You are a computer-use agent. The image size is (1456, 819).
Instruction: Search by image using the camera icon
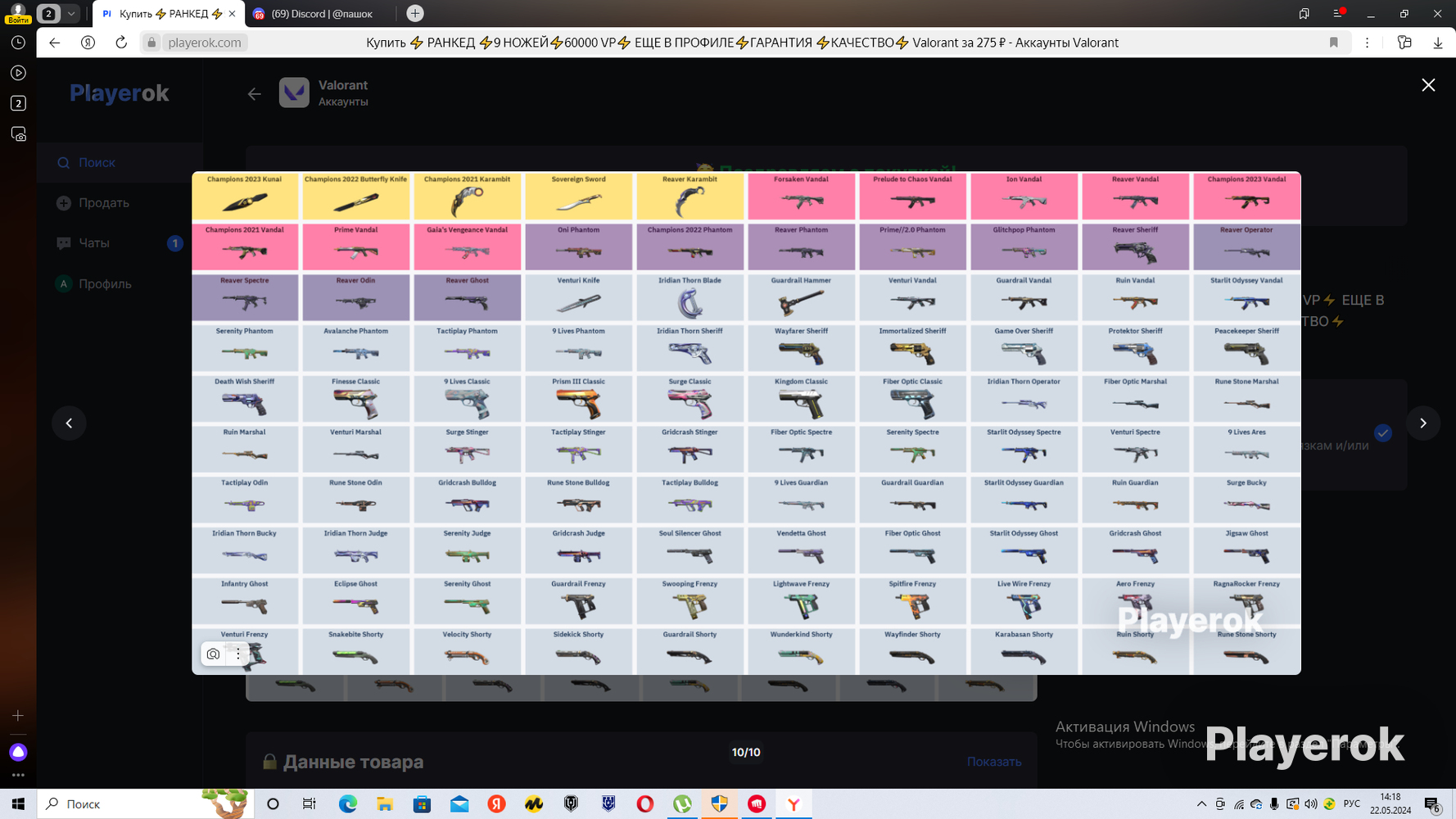(213, 654)
